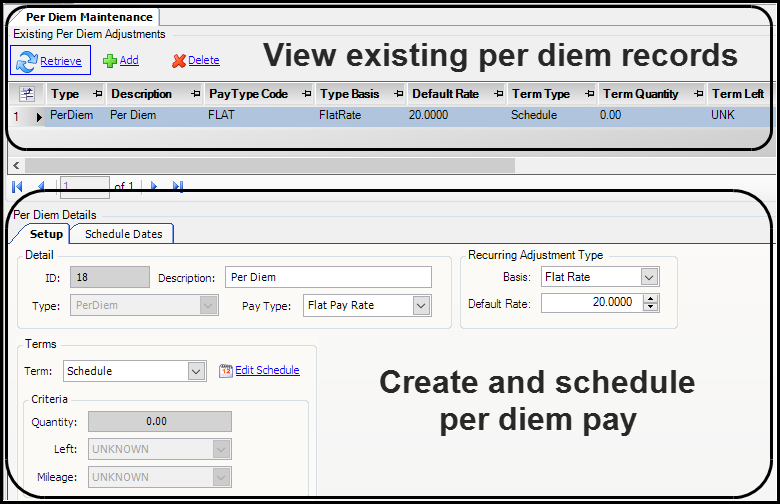This screenshot has width=780, height=504.
Task: Click the Retrieve link
Action: coord(61,61)
